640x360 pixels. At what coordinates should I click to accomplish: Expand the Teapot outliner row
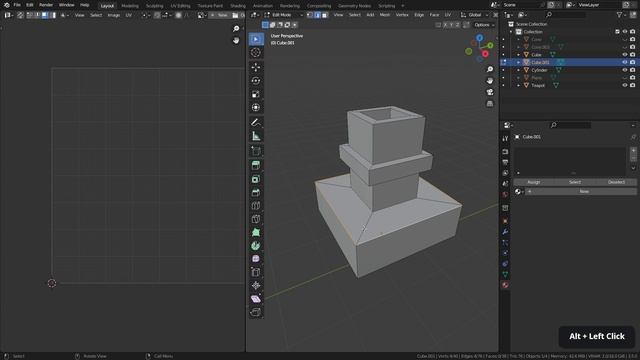(x=519, y=85)
